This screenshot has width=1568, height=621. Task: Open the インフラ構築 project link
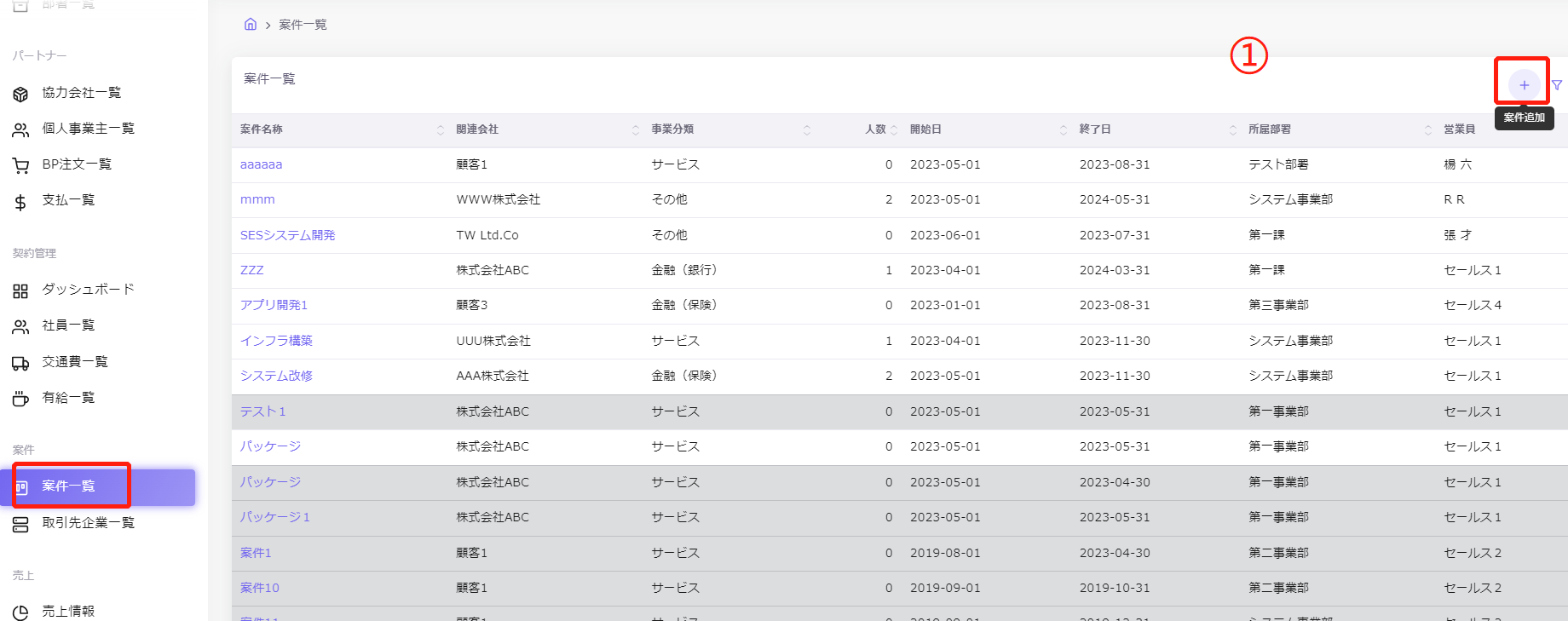(x=276, y=341)
